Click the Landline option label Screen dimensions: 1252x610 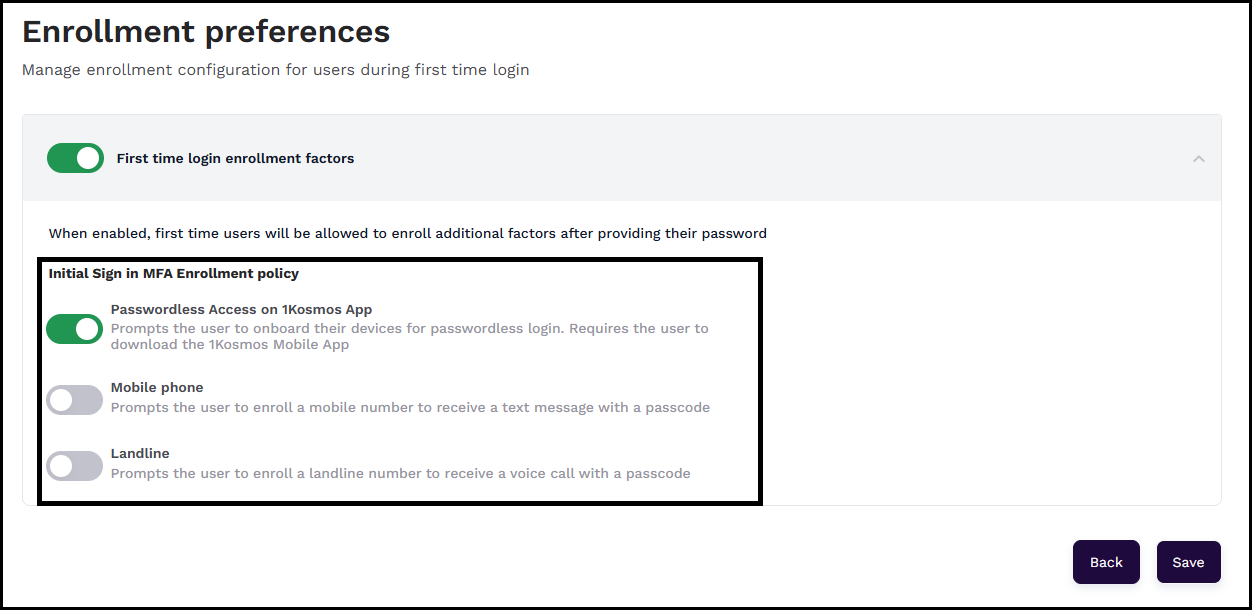point(140,454)
